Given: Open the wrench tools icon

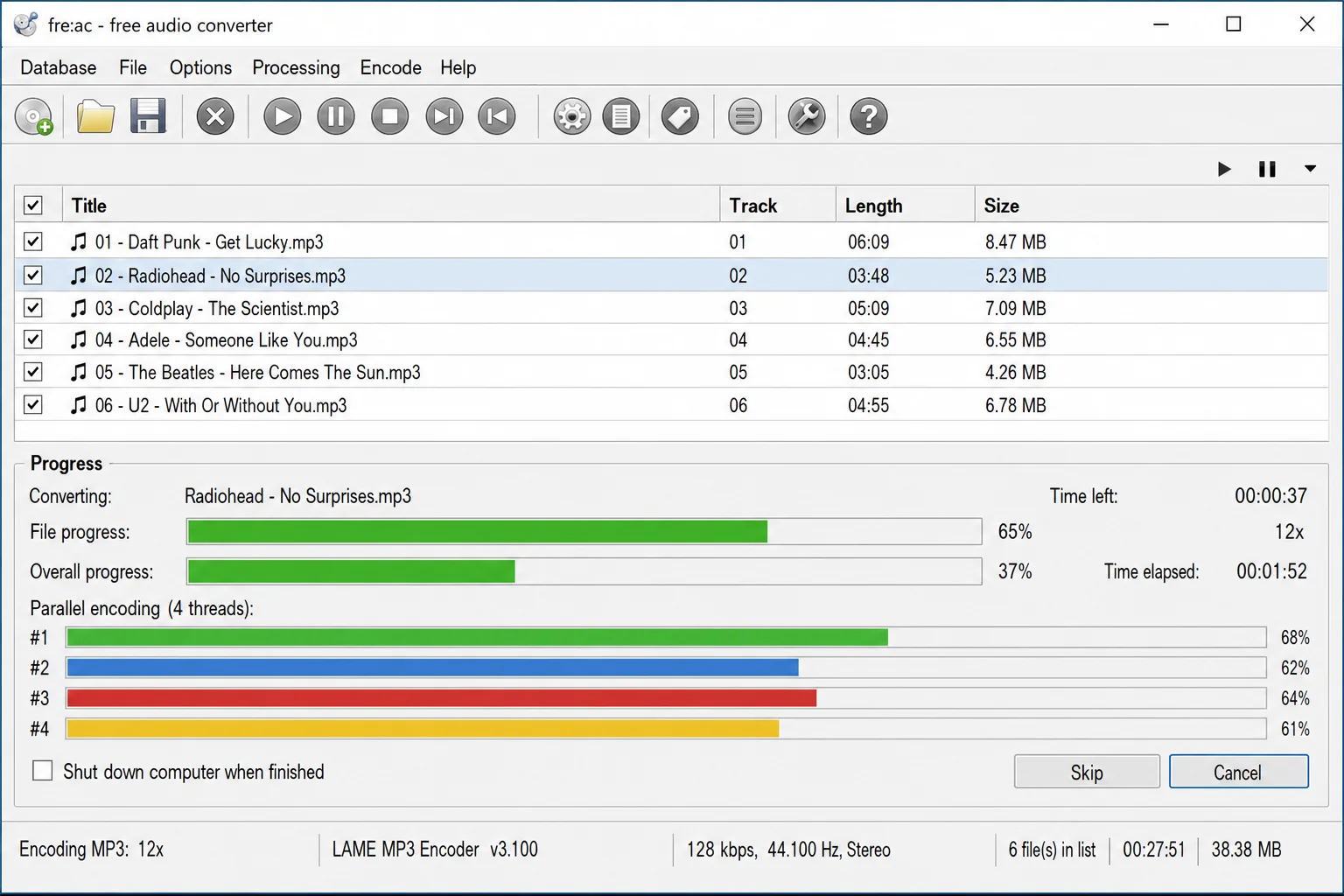Looking at the screenshot, I should coord(806,116).
